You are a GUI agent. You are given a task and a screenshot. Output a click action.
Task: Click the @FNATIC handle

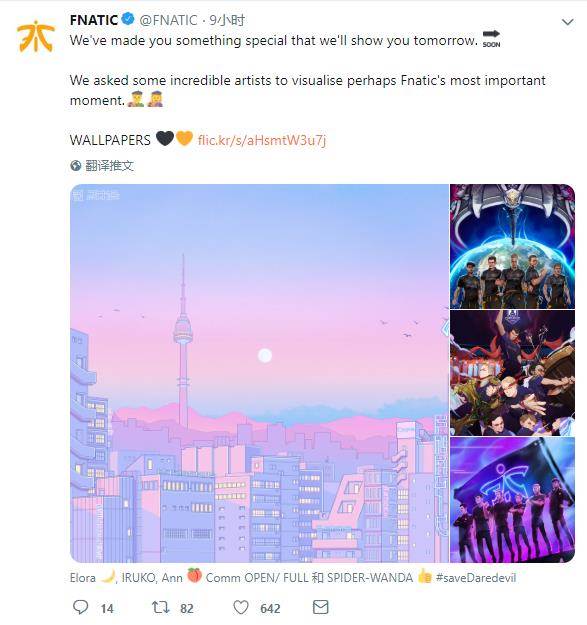pos(168,20)
